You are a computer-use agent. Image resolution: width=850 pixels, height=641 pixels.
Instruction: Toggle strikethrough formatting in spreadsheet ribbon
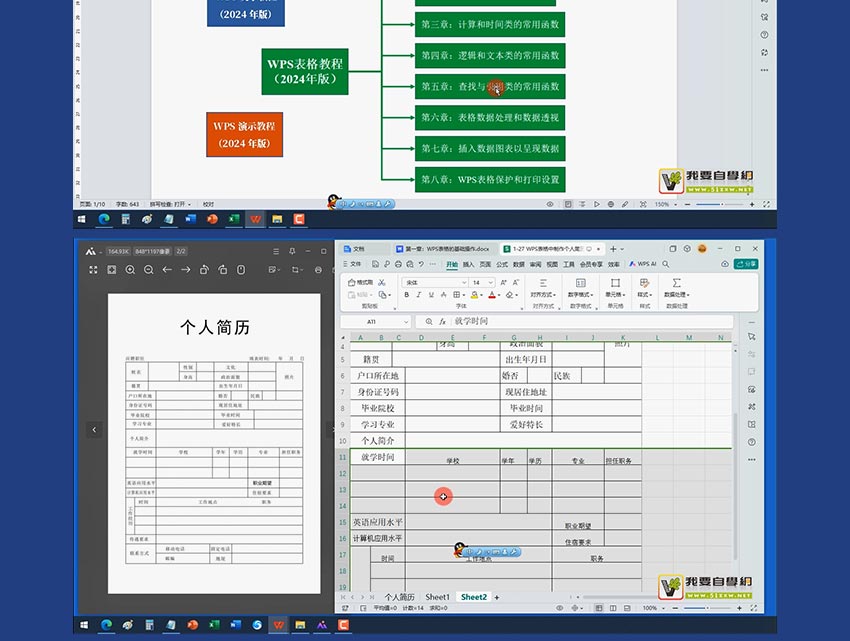click(x=443, y=294)
